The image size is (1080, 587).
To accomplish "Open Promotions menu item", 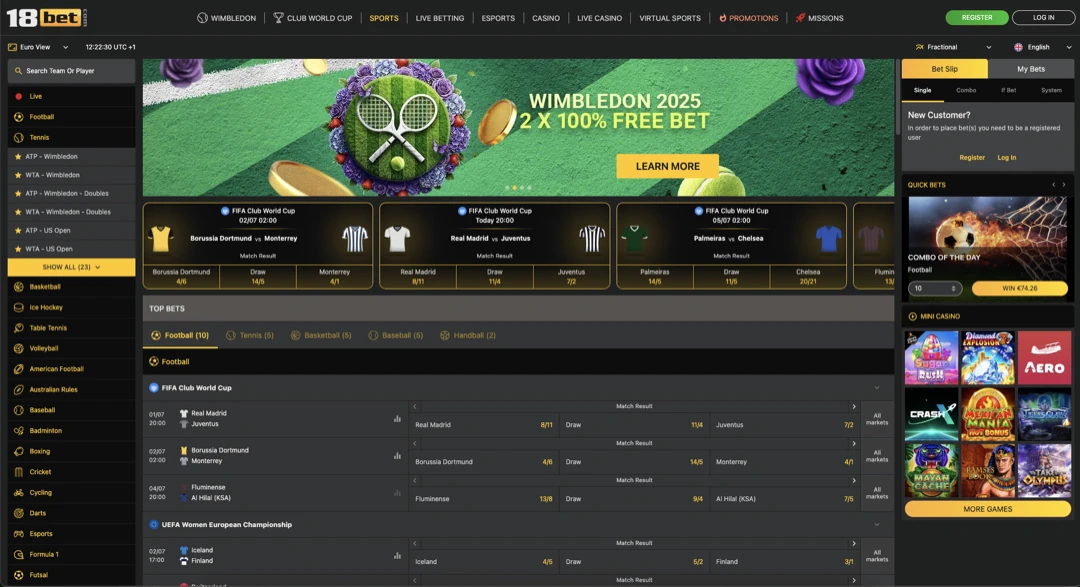I will pos(749,18).
